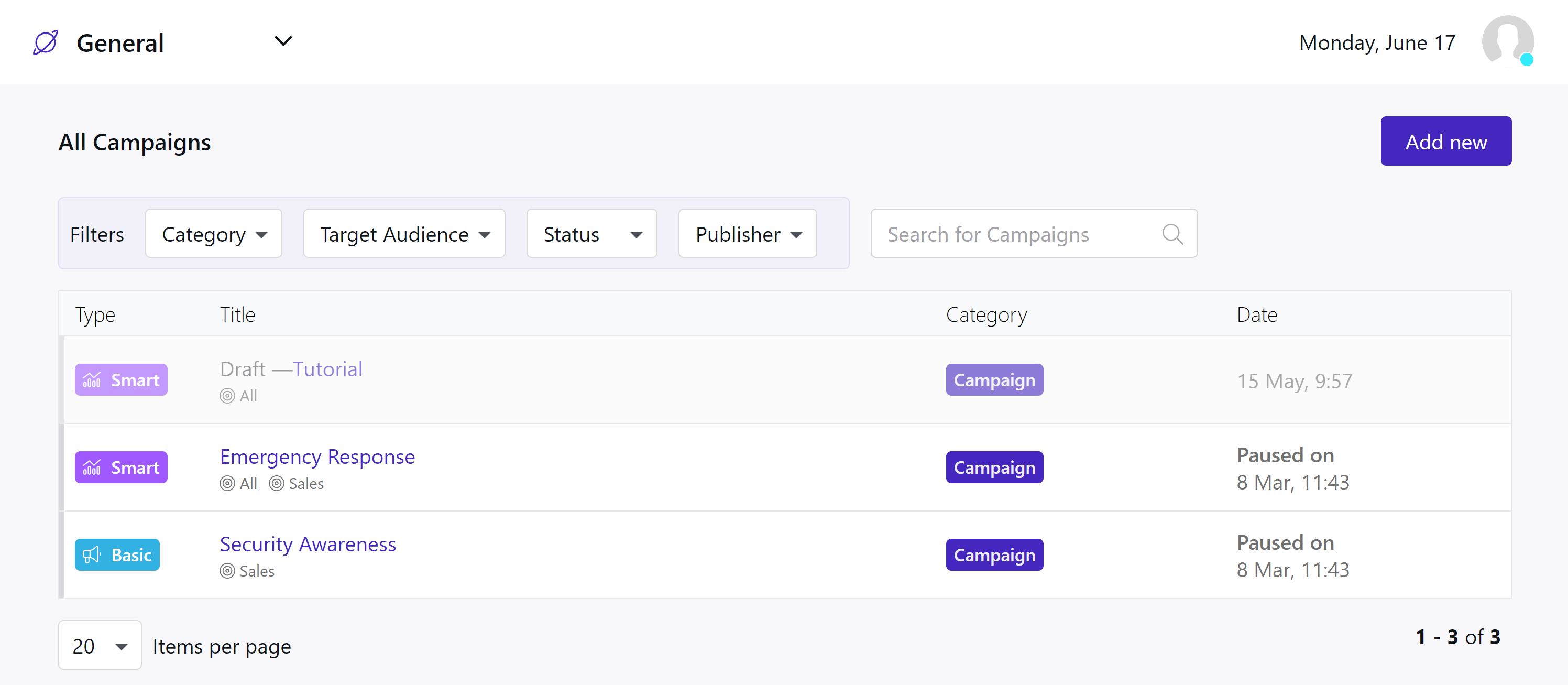
Task: Open the Security Awareness campaign
Action: [308, 545]
